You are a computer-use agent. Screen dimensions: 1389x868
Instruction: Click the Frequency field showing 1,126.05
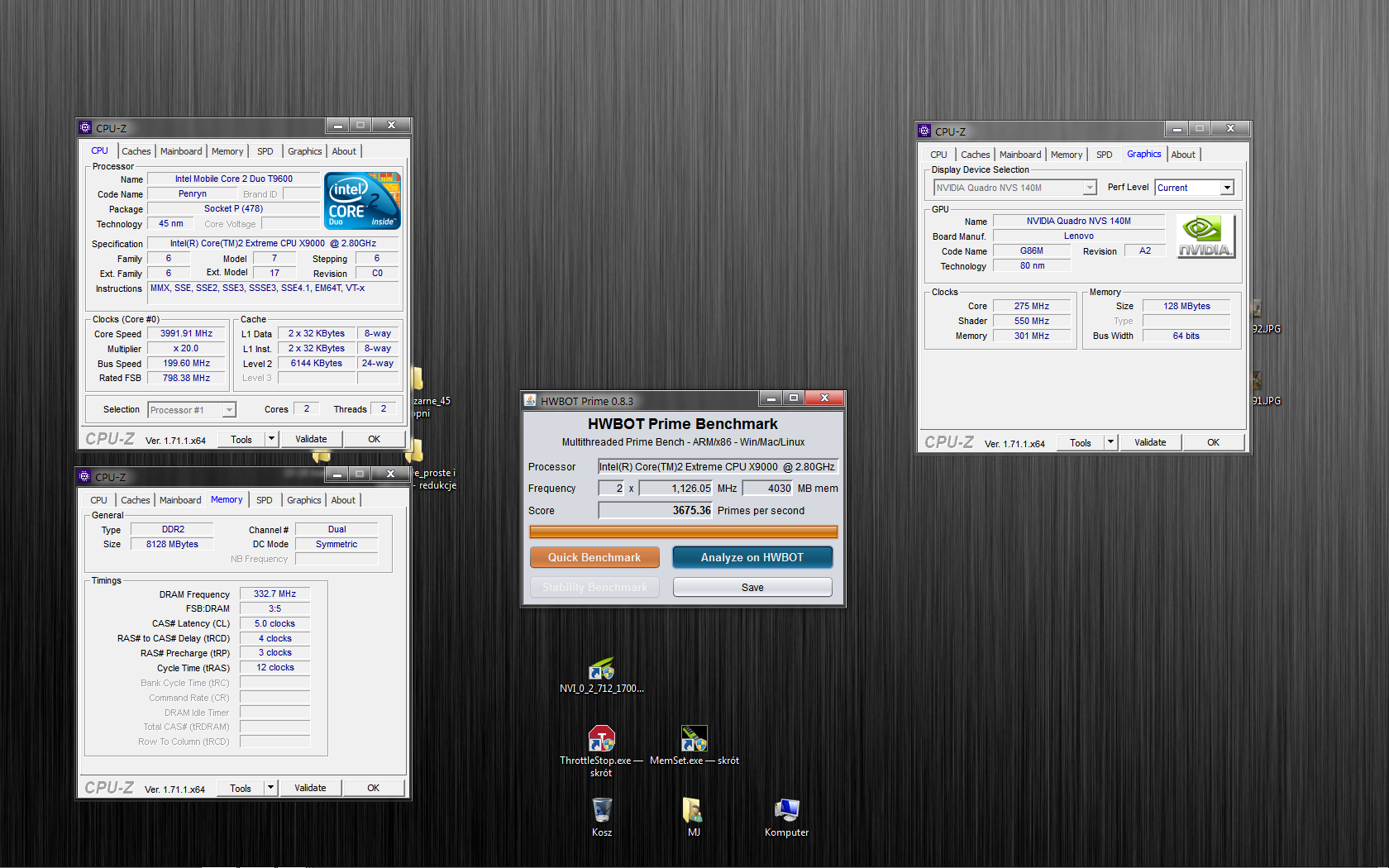tap(675, 488)
